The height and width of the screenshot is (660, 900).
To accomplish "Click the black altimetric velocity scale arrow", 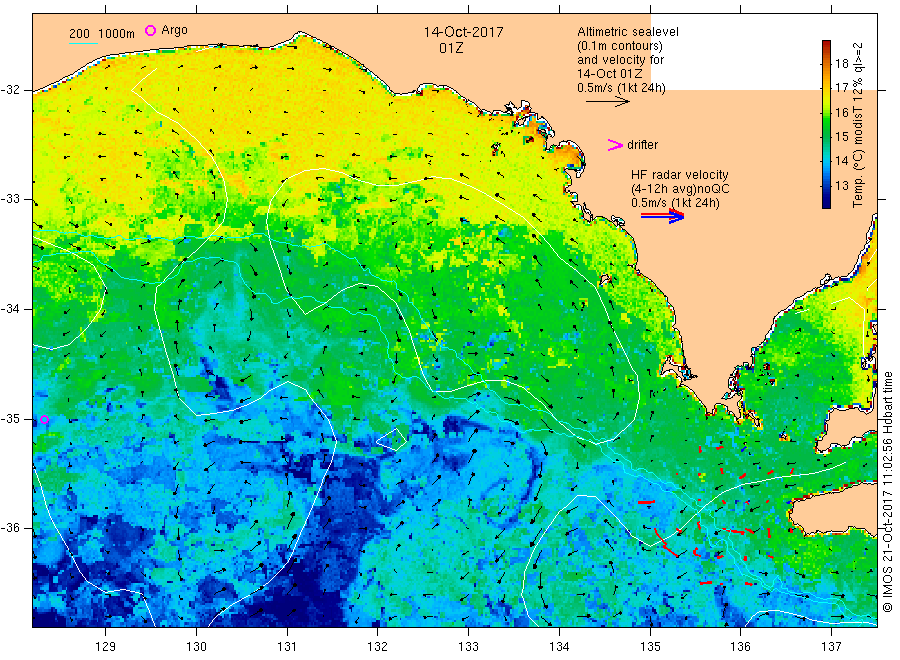I will point(608,102).
